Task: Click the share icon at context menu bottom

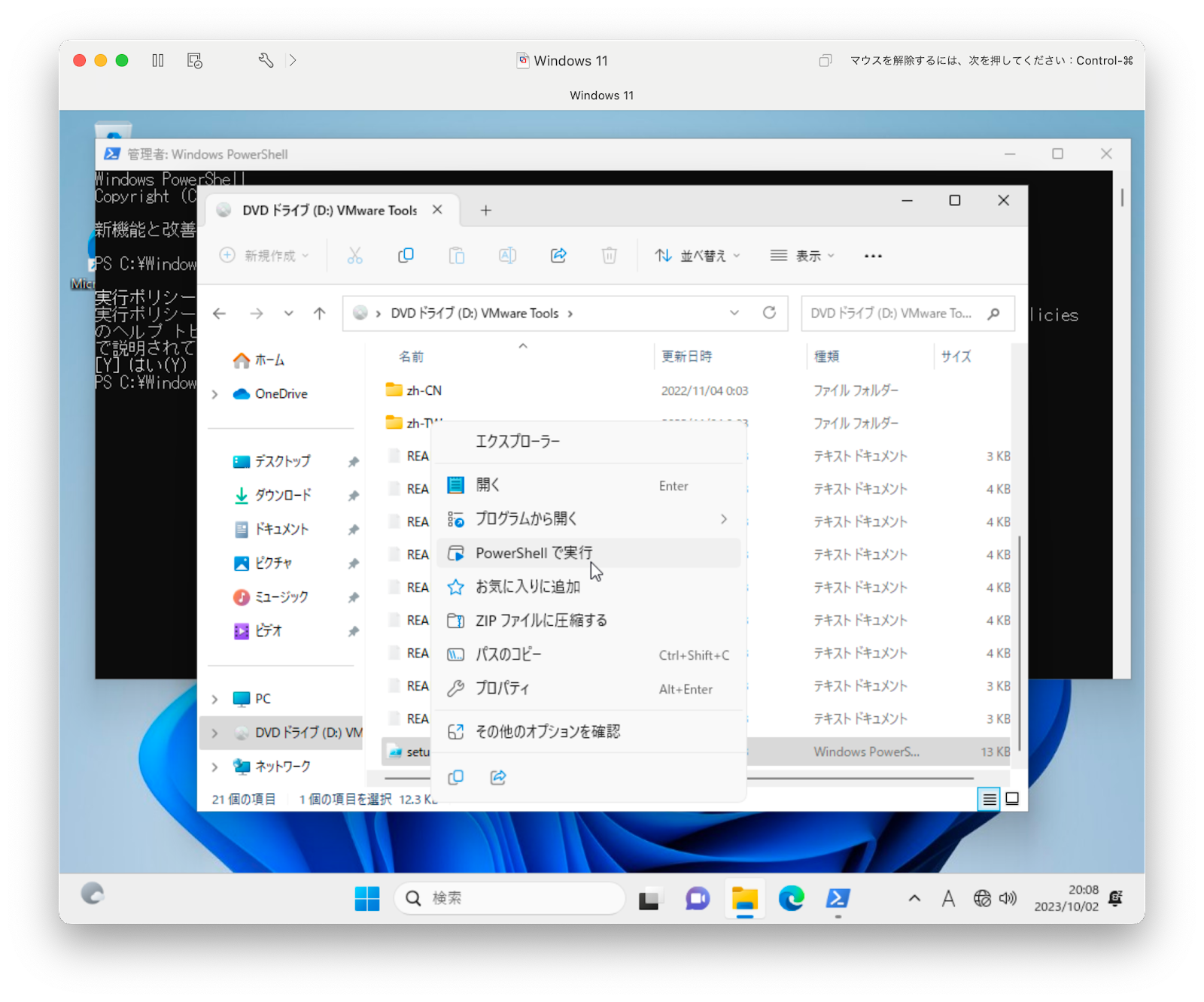Action: [498, 777]
